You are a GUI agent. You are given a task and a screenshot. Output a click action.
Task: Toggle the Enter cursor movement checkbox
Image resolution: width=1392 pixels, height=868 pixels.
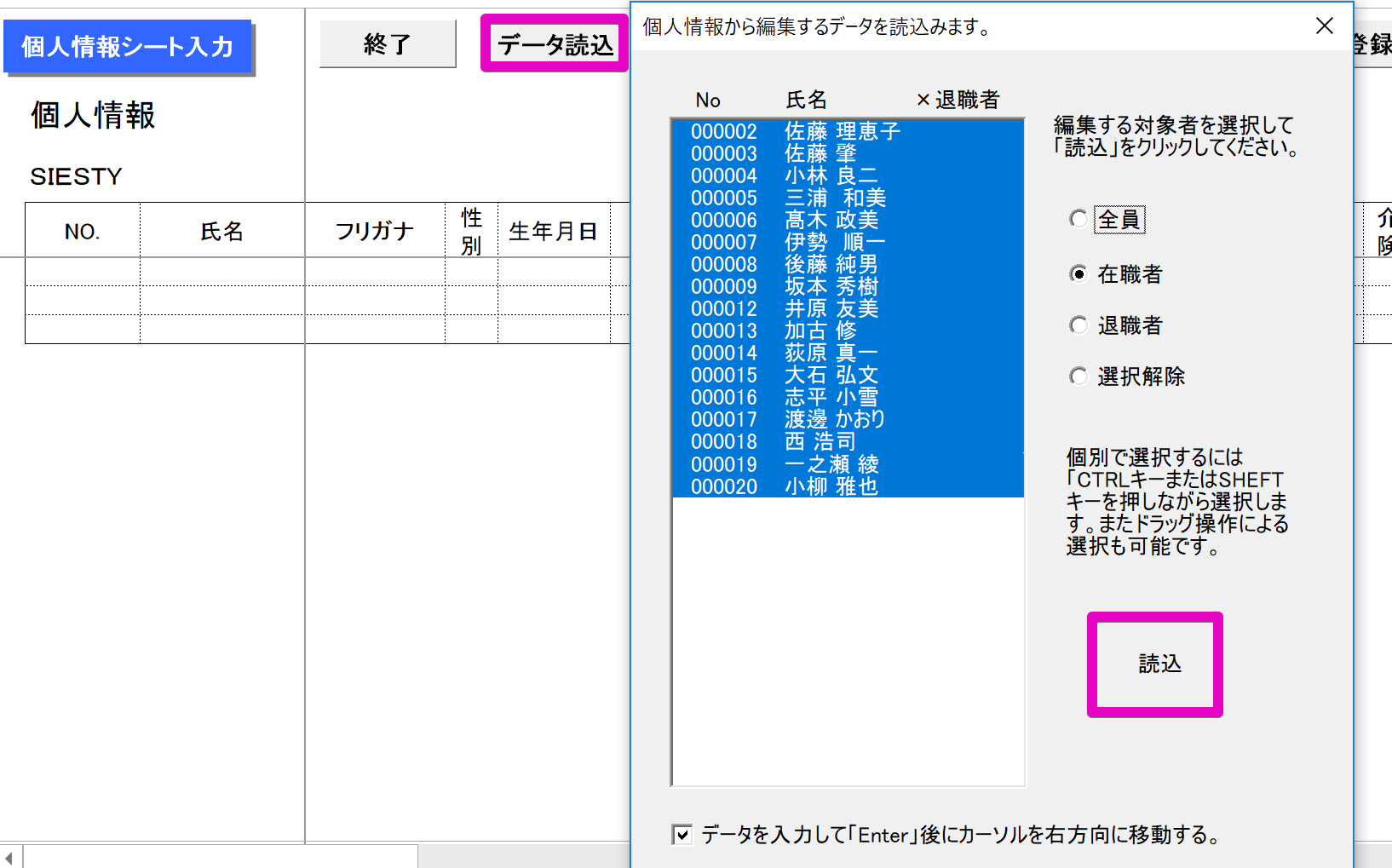(x=682, y=835)
